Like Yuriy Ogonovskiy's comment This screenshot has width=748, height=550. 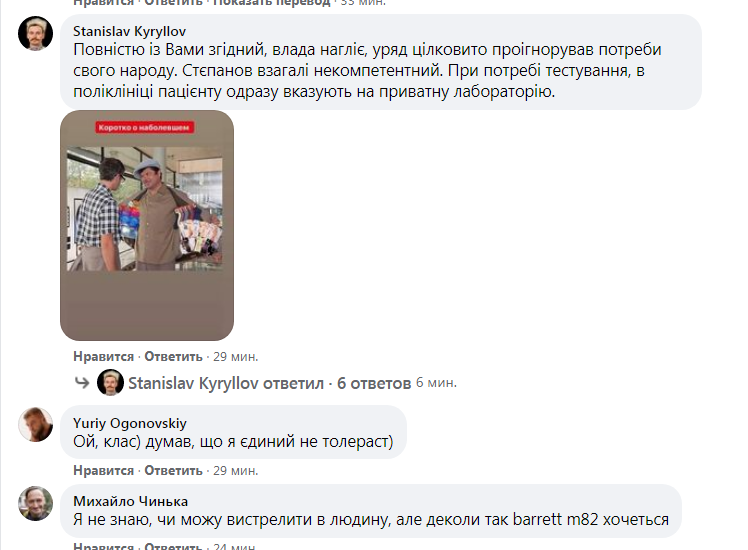pos(104,471)
